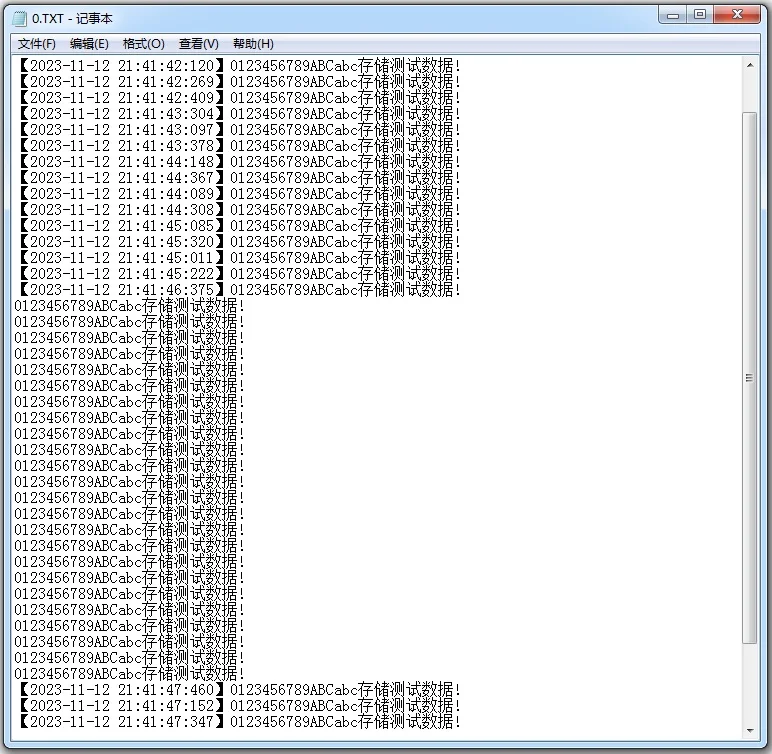Click the line with timestamp 21:41:43:304

(x=239, y=113)
